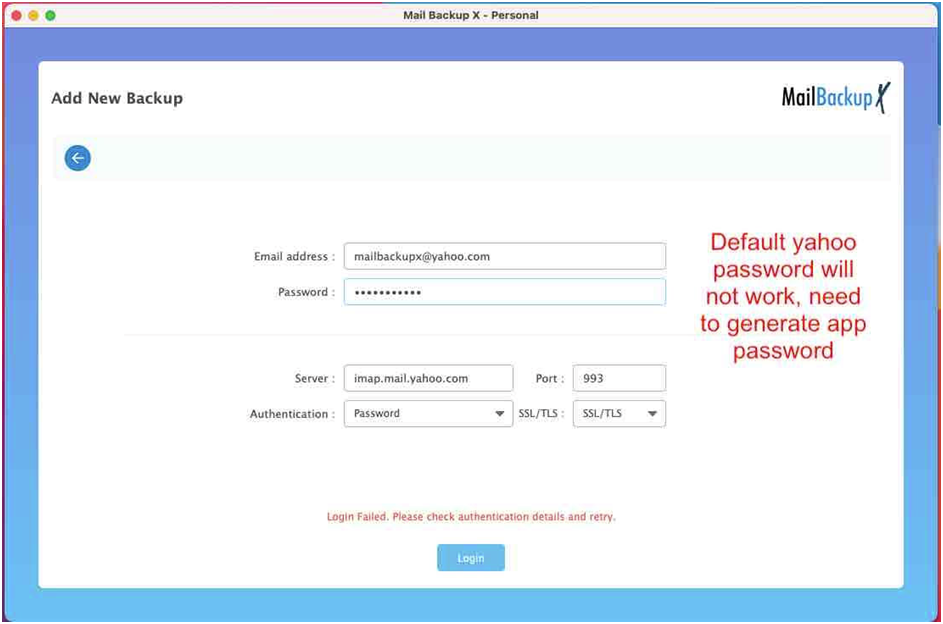Click the 'Port :' label
The image size is (943, 624).
pos(550,379)
